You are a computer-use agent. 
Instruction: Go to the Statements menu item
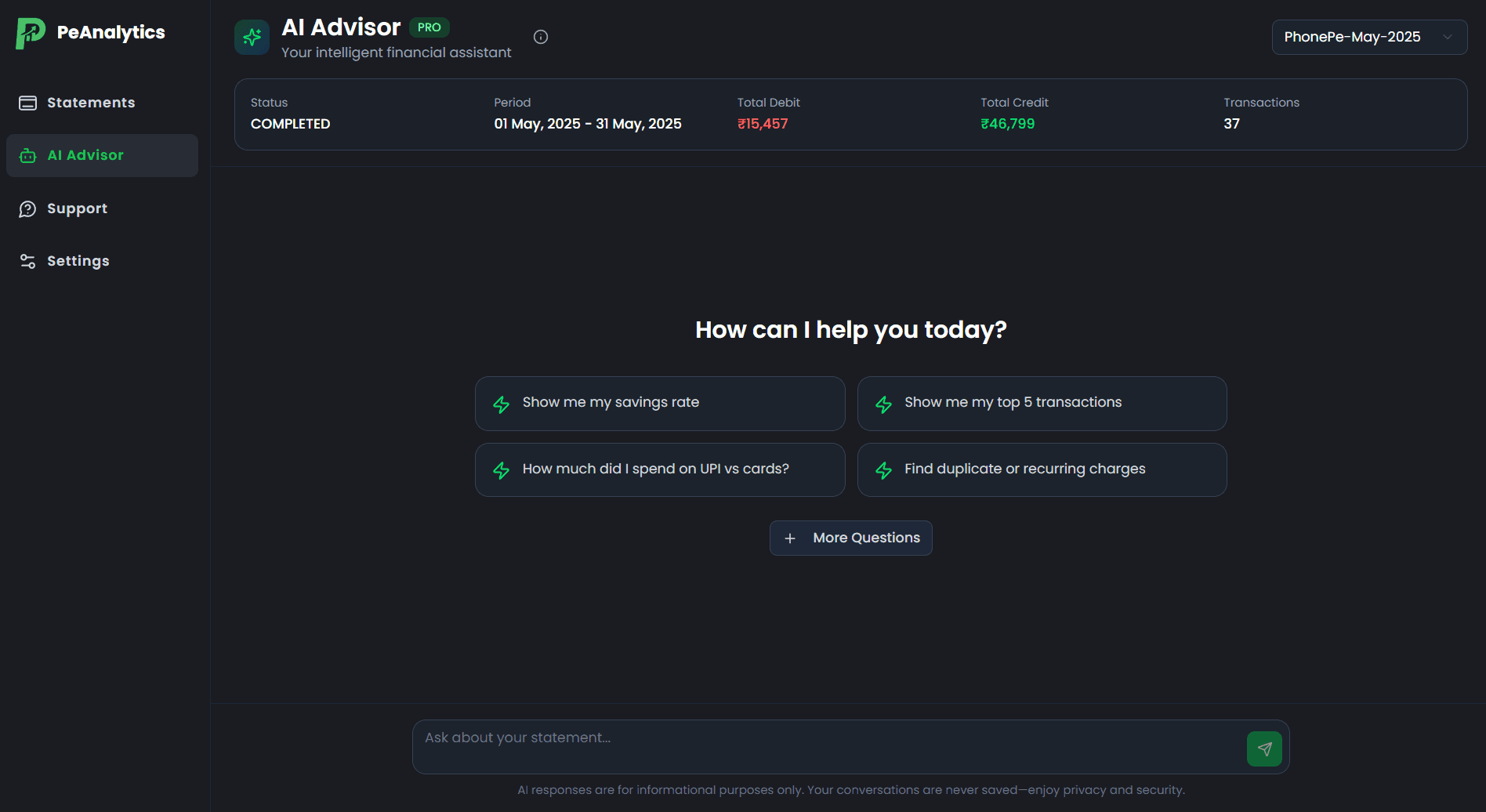[91, 103]
